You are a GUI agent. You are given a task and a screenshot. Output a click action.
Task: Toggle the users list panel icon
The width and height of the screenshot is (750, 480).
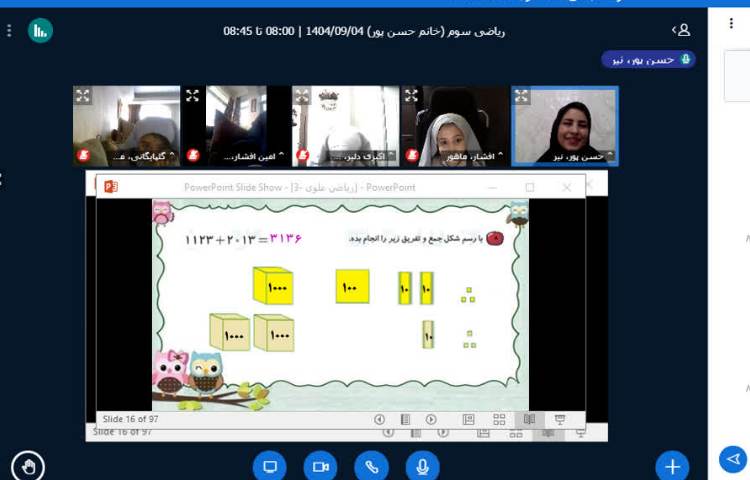point(682,31)
